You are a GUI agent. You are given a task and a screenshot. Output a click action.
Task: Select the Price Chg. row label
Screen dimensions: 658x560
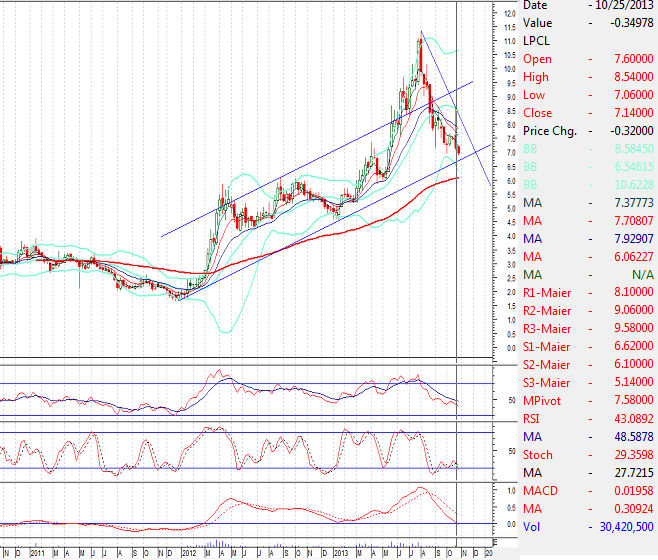pos(551,131)
